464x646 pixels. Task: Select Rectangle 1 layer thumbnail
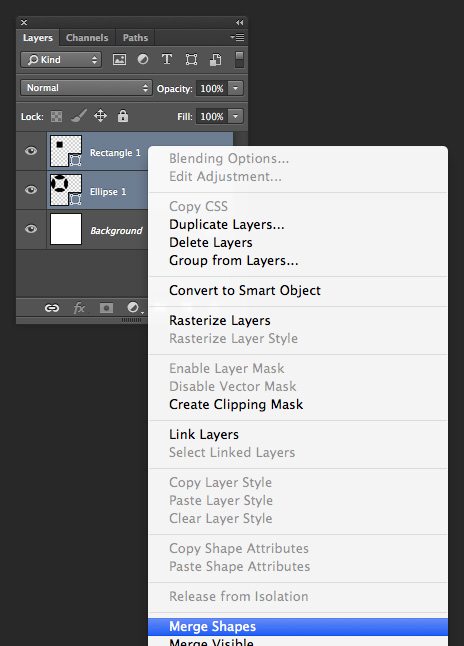[66, 151]
